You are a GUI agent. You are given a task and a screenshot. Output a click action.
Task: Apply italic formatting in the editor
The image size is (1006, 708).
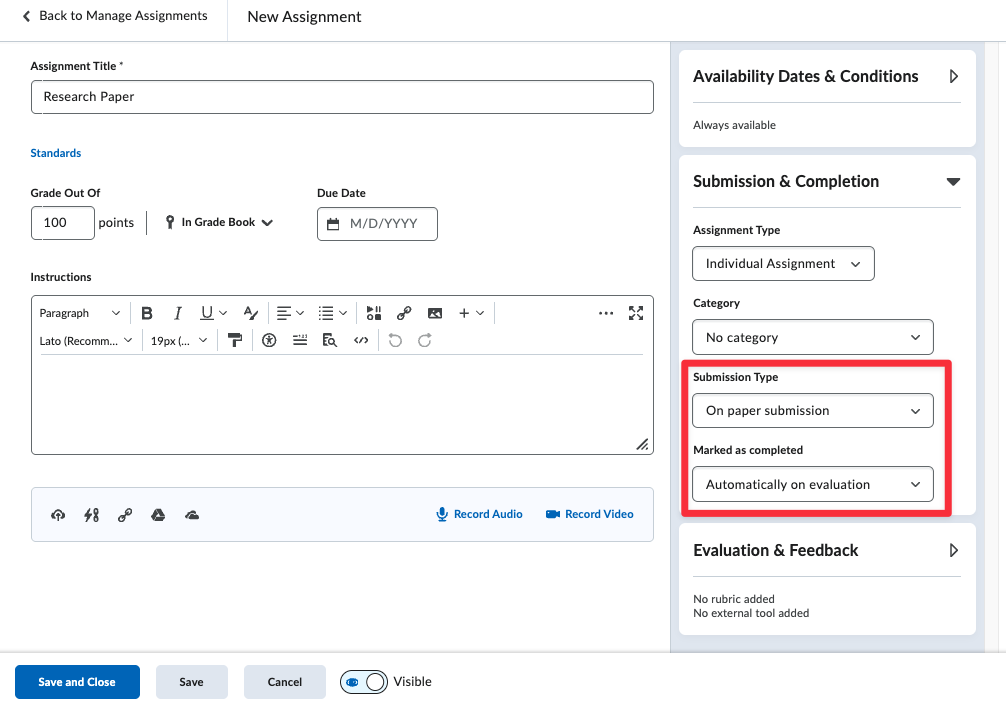[x=177, y=313]
